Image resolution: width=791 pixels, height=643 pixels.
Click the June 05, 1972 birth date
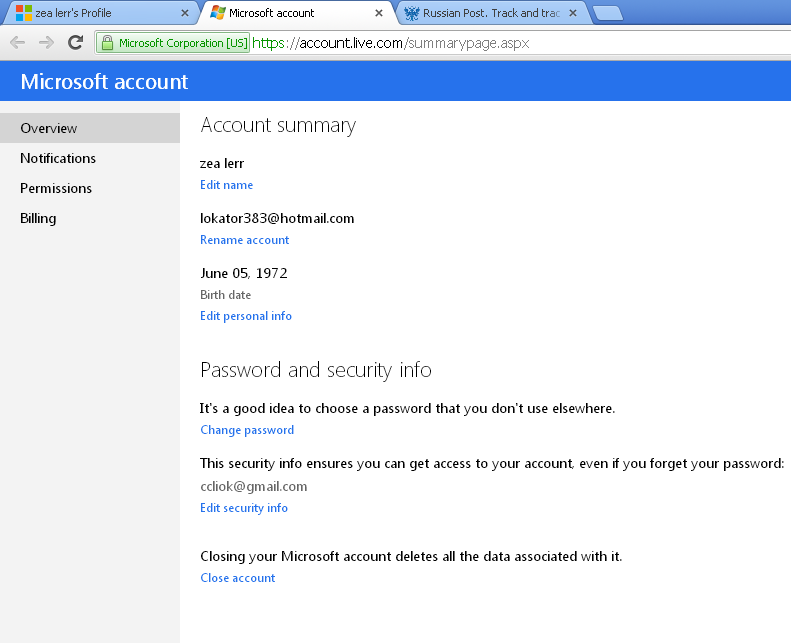(x=244, y=273)
